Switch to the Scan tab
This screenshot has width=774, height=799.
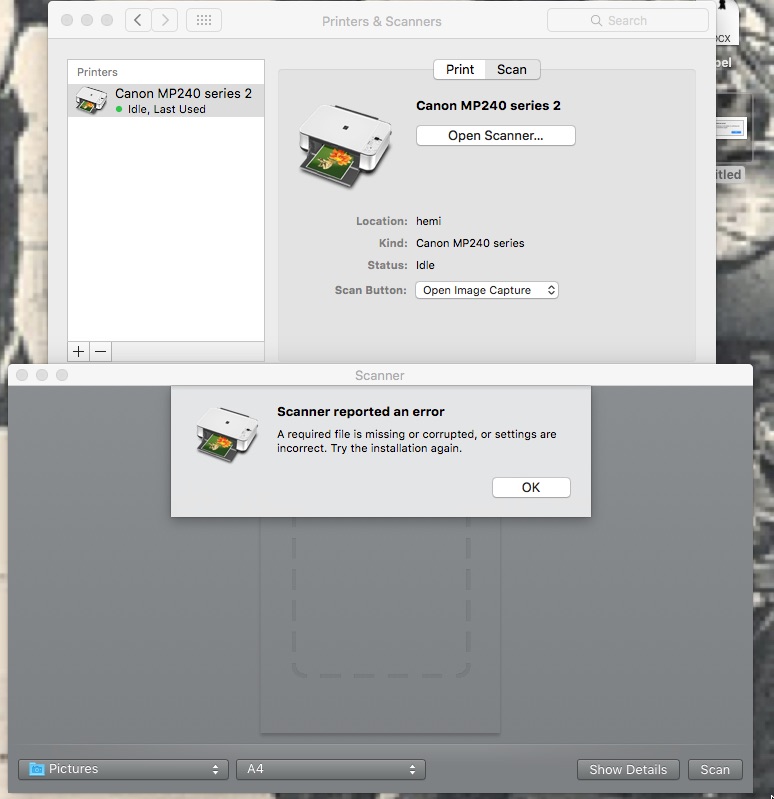click(x=512, y=69)
